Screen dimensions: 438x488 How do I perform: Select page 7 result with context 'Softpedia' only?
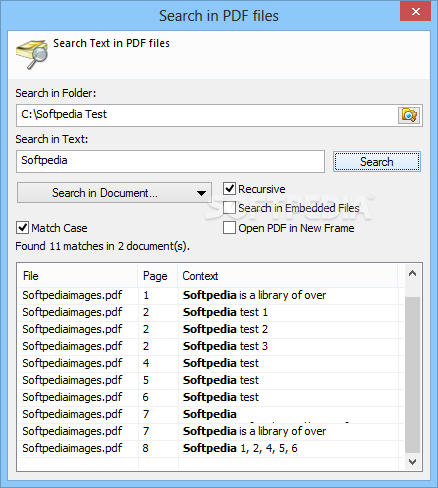click(211, 414)
